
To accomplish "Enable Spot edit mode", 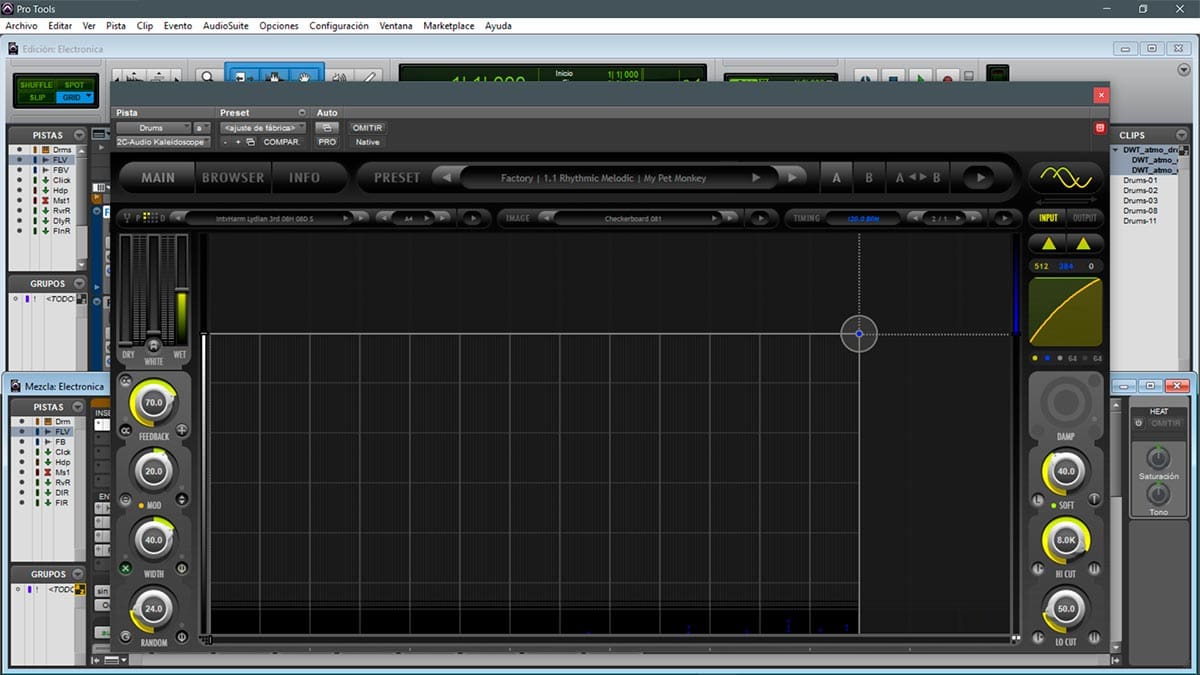I will 73,85.
